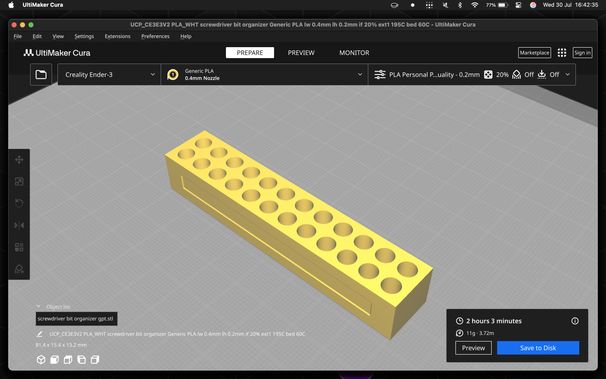Click the Bluetooth menu bar icon
606x379 pixels.
pyautogui.click(x=460, y=5)
